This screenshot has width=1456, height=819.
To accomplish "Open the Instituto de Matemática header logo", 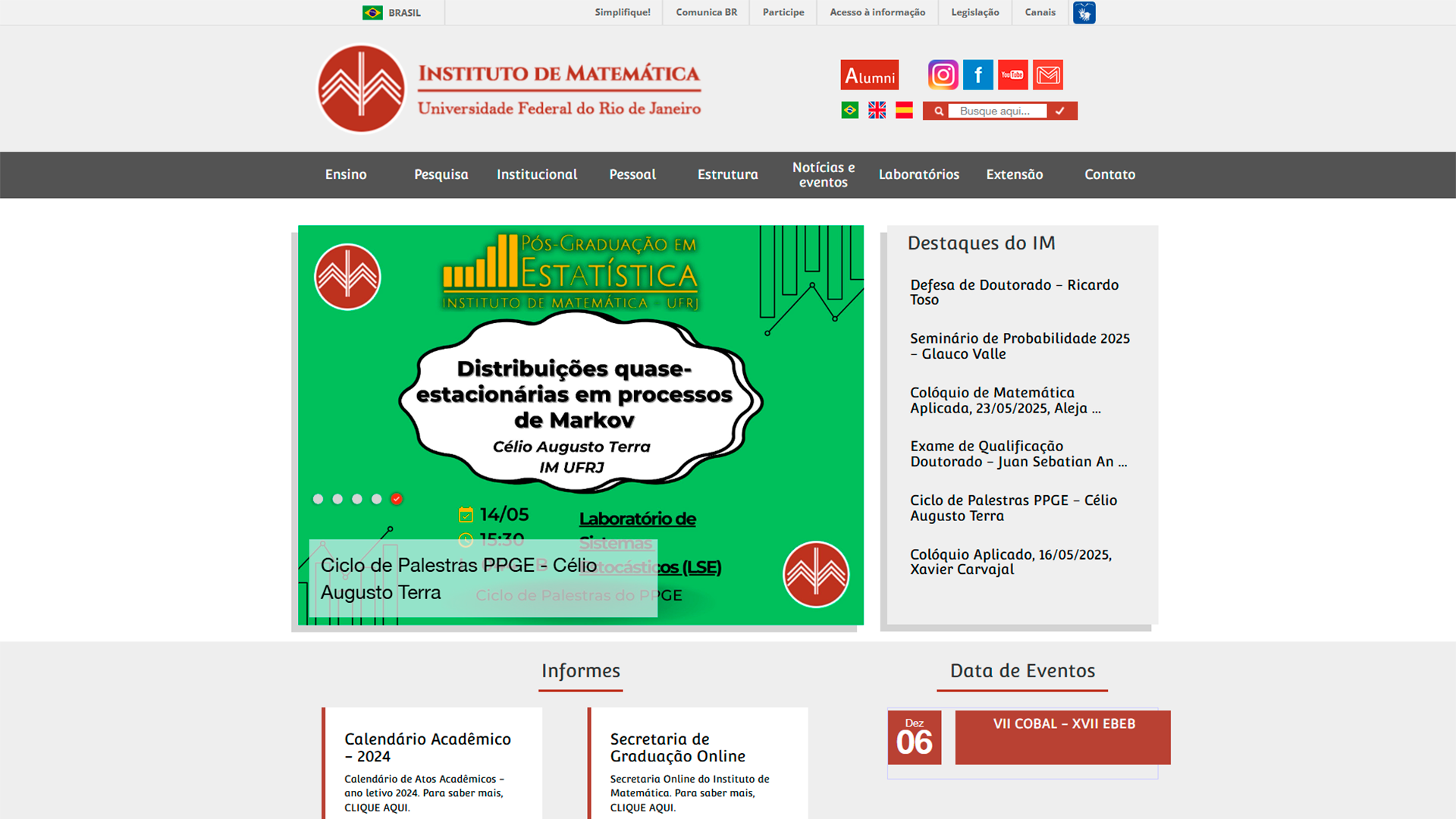I will point(509,89).
